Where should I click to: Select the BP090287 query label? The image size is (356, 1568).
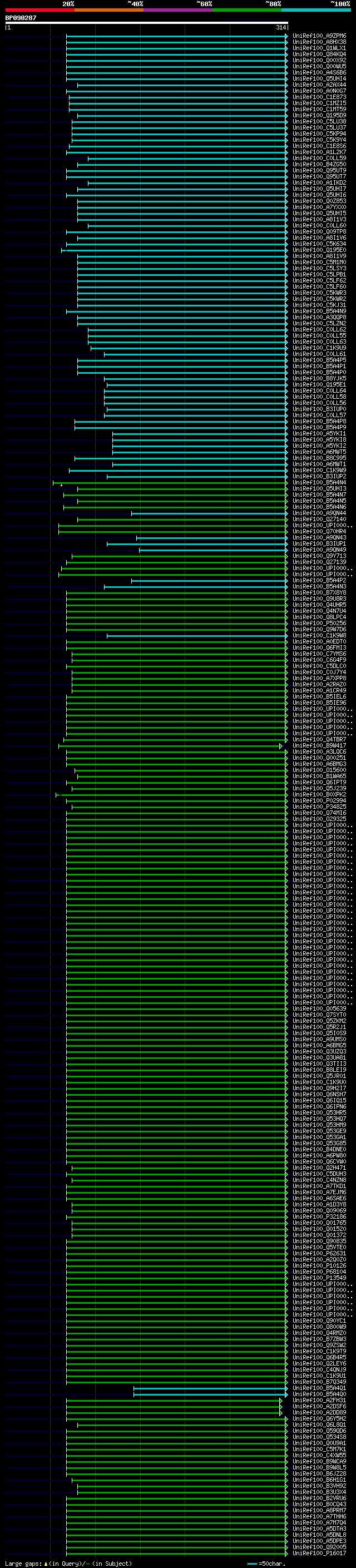[21, 18]
